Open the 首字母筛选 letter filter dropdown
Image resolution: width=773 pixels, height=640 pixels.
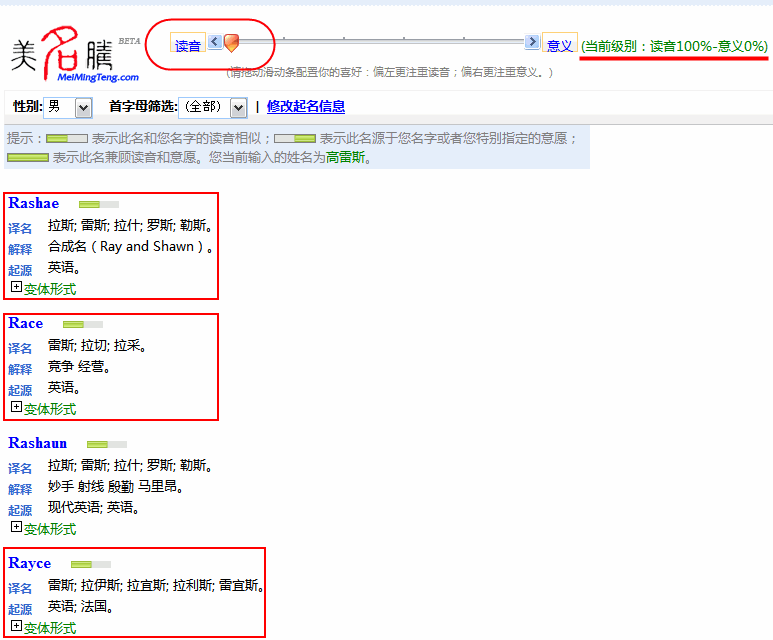[x=212, y=107]
